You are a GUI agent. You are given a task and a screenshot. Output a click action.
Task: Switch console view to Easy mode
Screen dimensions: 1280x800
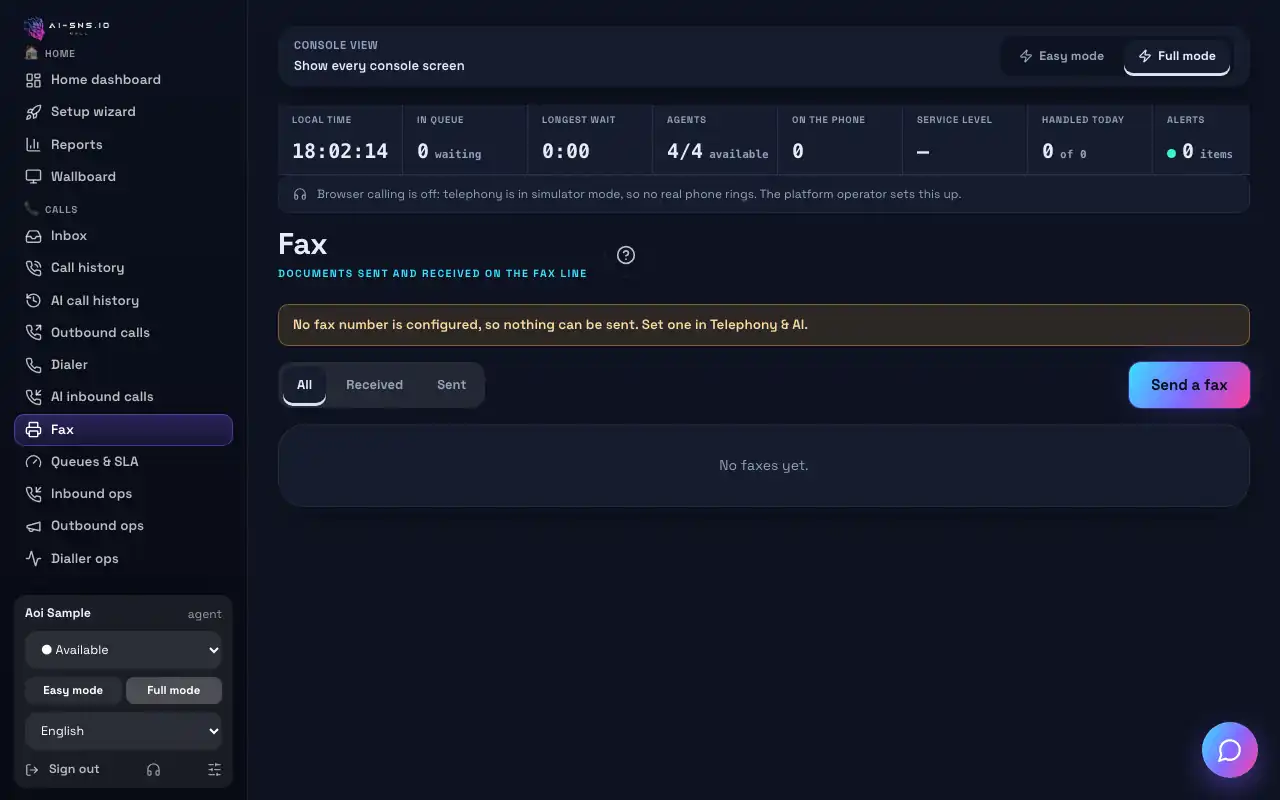(1062, 56)
